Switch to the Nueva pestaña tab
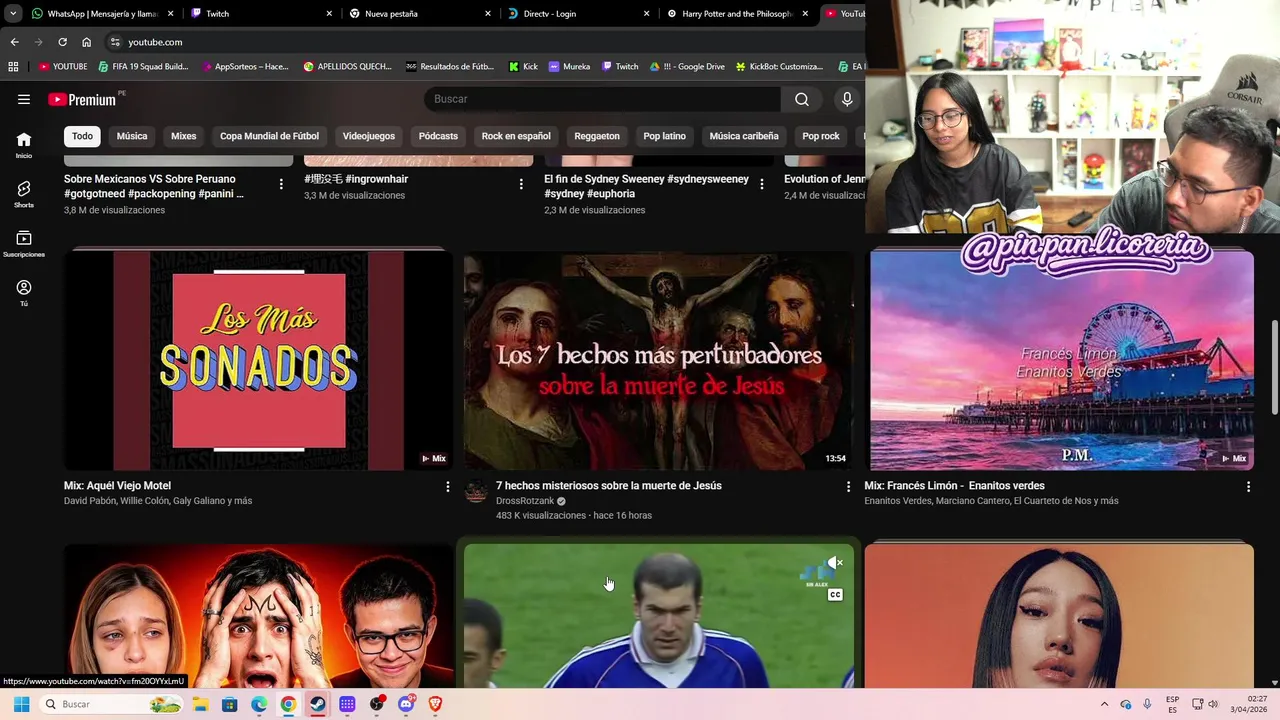The width and height of the screenshot is (1280, 720). pyautogui.click(x=420, y=14)
